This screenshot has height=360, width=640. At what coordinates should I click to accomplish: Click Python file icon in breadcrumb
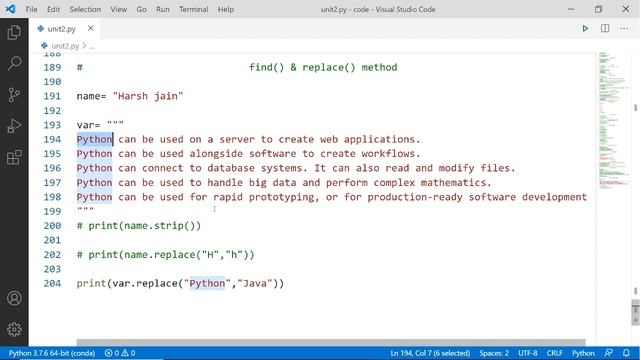[x=44, y=46]
